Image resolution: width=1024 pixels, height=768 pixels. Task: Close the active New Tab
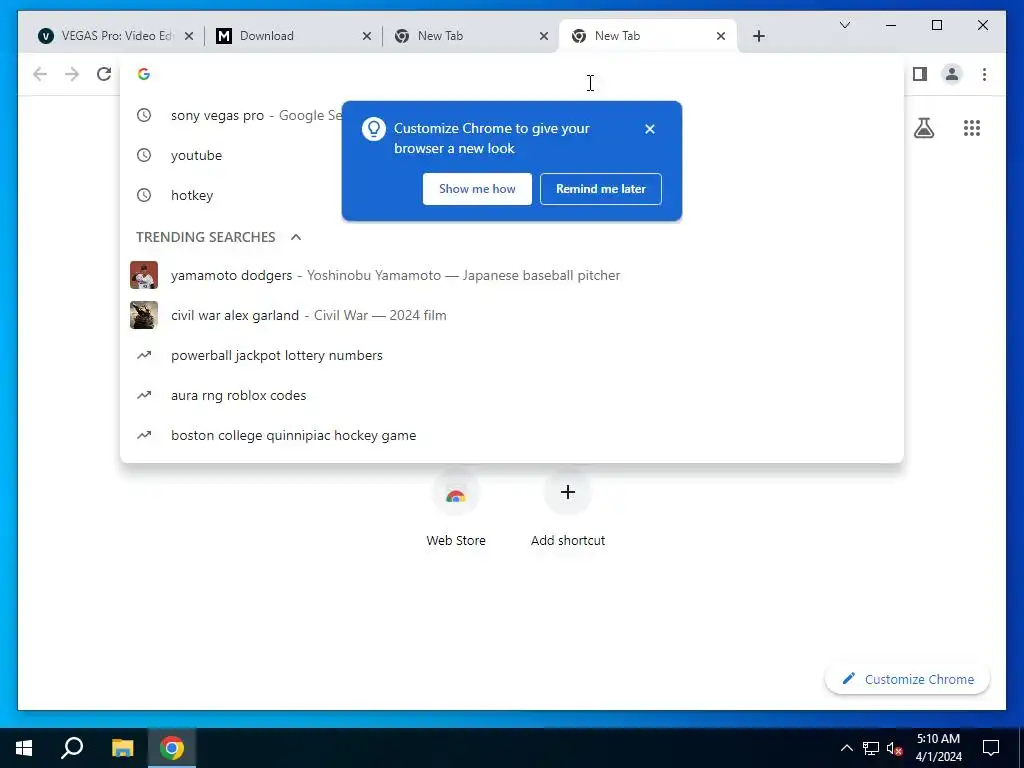pos(721,36)
